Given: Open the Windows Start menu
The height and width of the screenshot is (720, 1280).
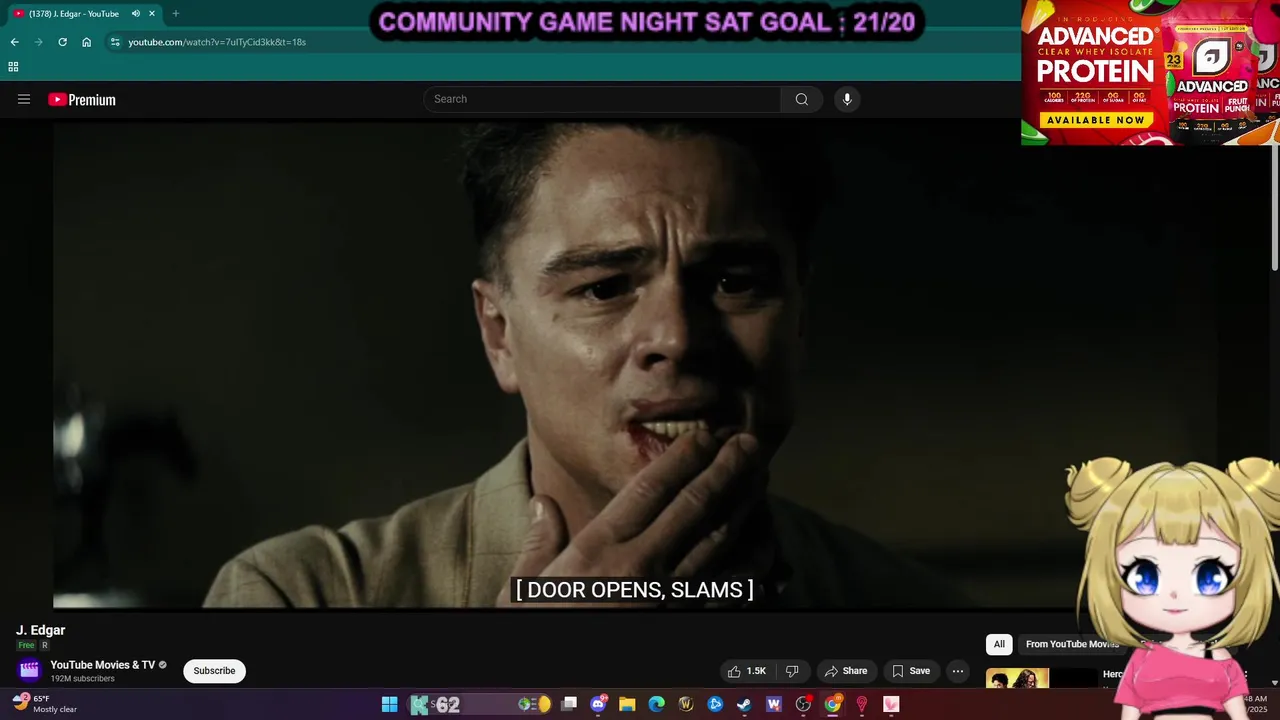Looking at the screenshot, I should (x=389, y=705).
